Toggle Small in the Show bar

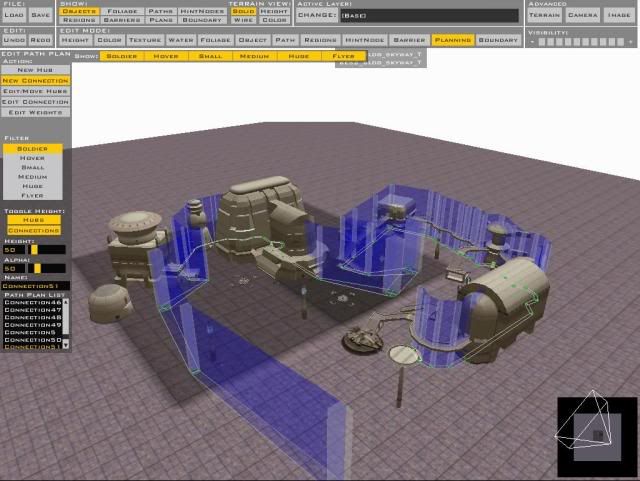click(x=210, y=56)
